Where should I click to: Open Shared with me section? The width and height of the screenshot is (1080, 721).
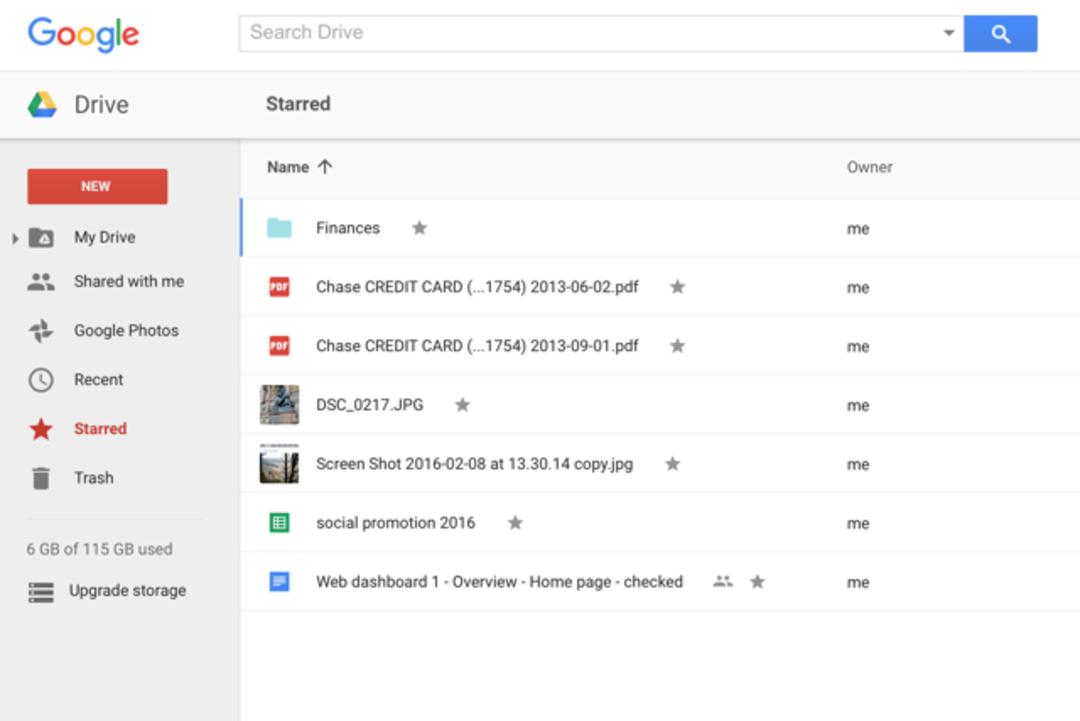(x=129, y=282)
